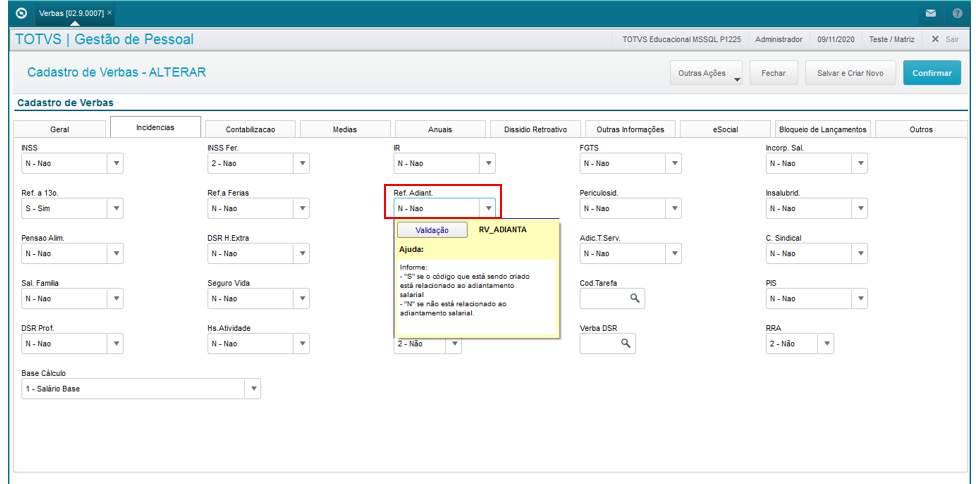Click Salvar e Criar Novo button

[x=850, y=73]
